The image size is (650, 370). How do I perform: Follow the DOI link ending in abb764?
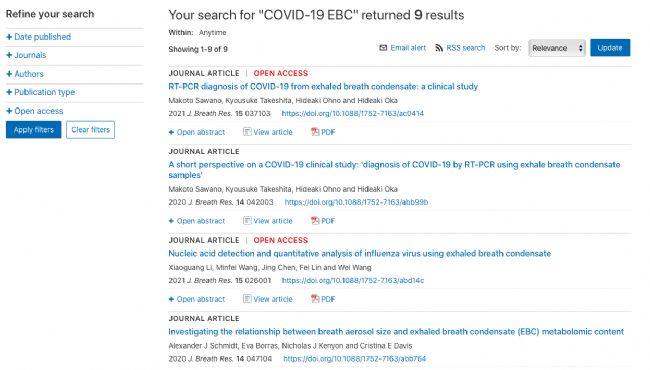[x=354, y=359]
